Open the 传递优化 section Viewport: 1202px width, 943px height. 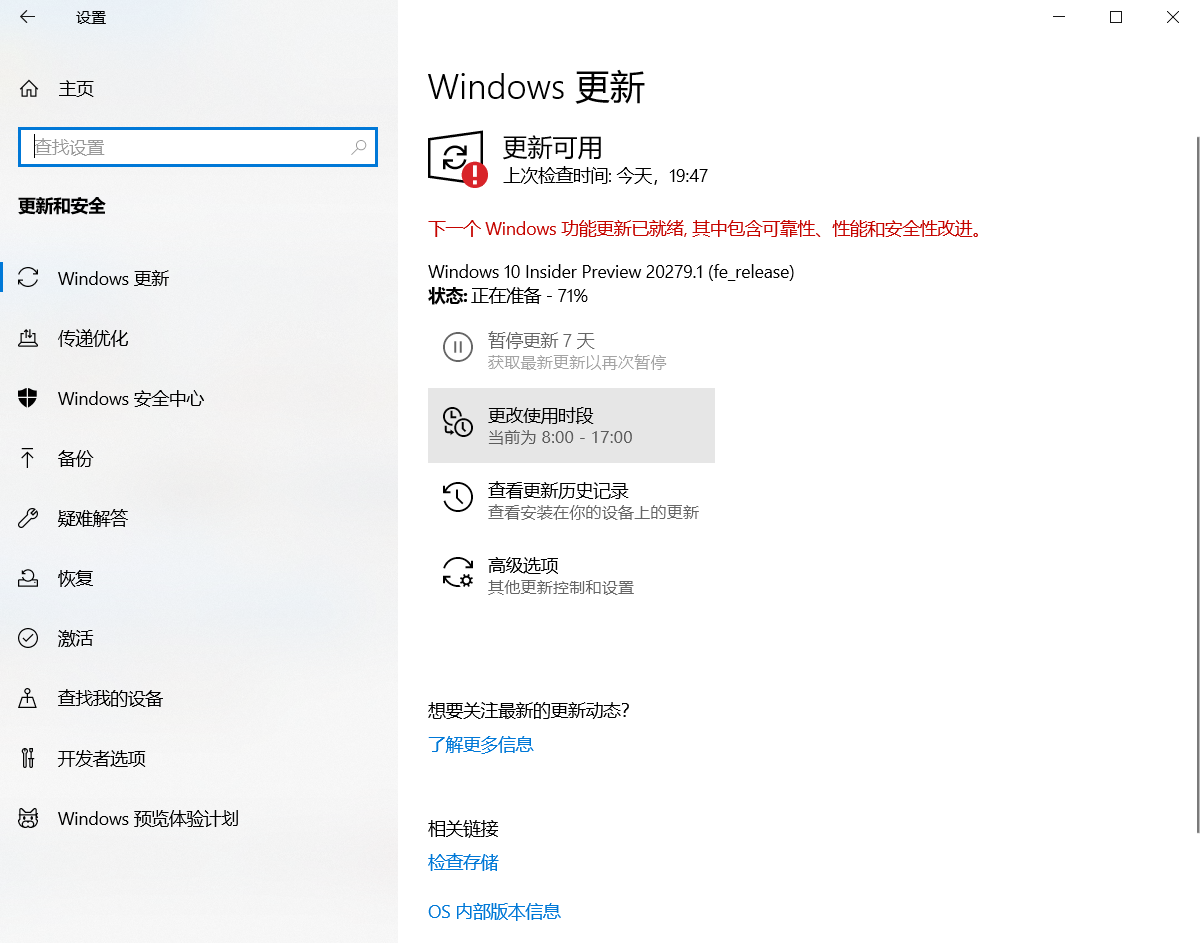[x=199, y=338]
